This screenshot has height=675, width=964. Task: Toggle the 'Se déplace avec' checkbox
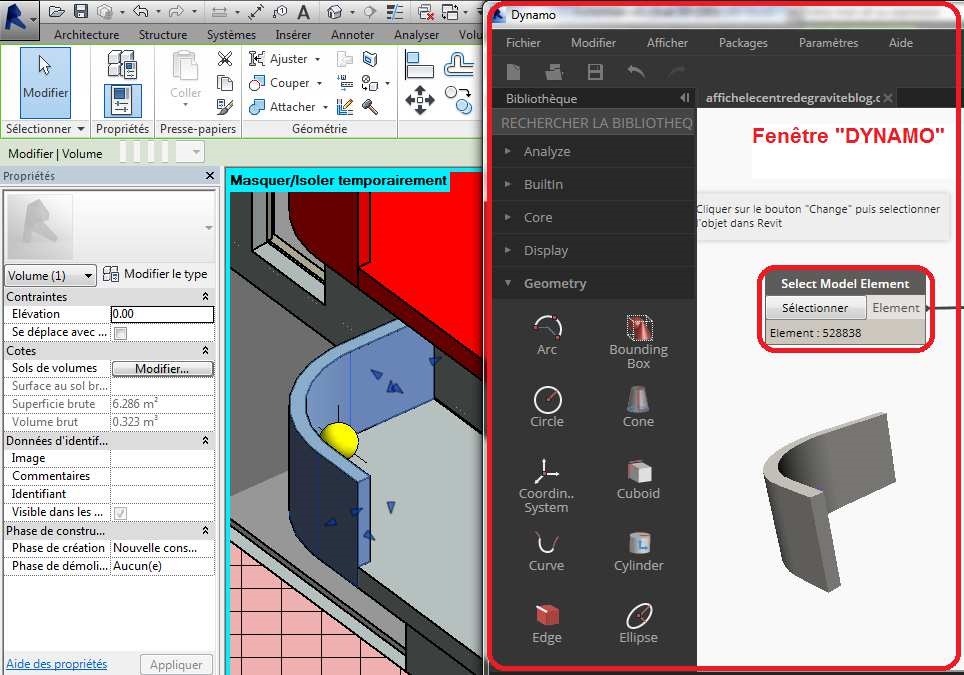(121, 333)
